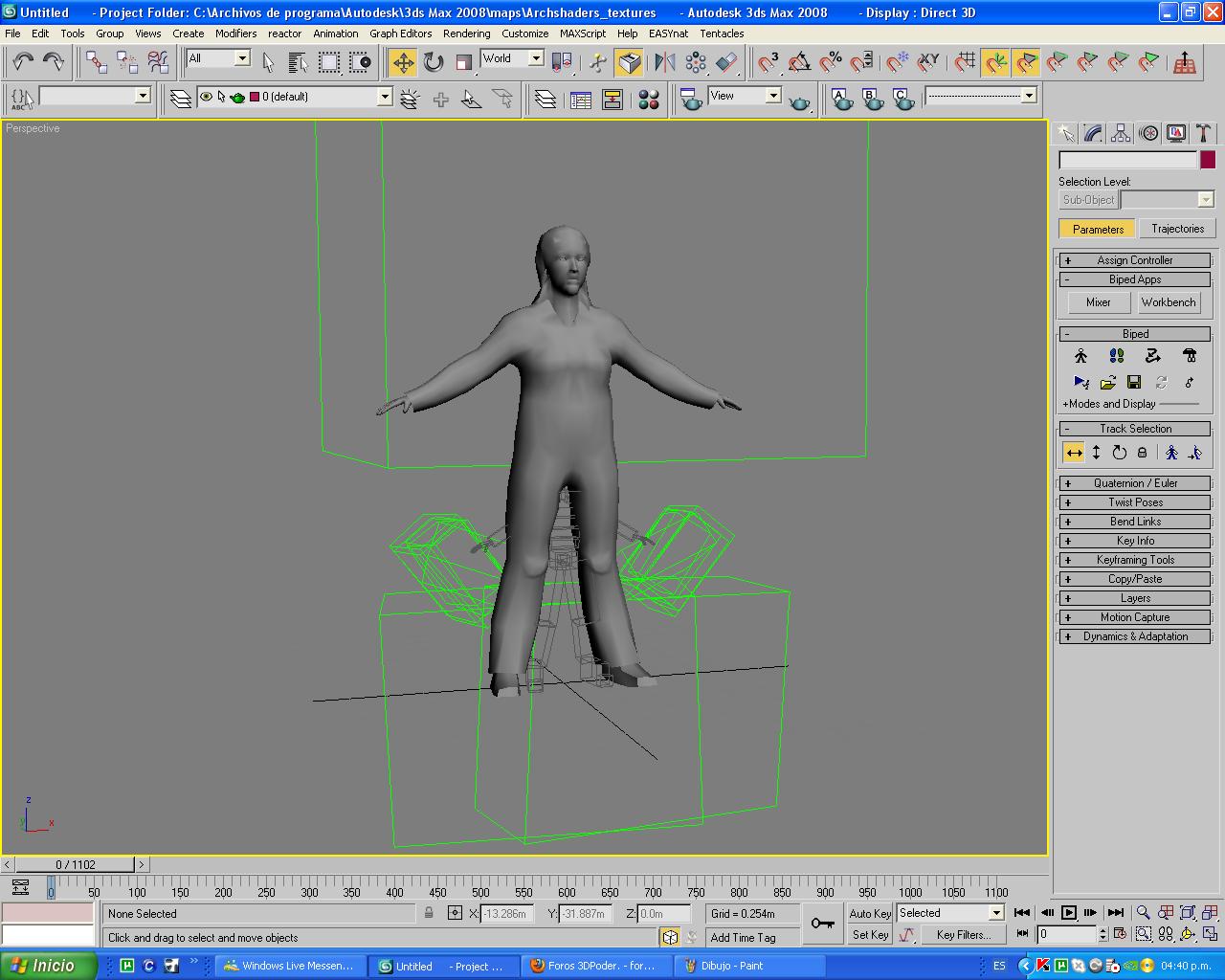Open Schematic View icon
This screenshot has width=1225, height=980.
[612, 100]
